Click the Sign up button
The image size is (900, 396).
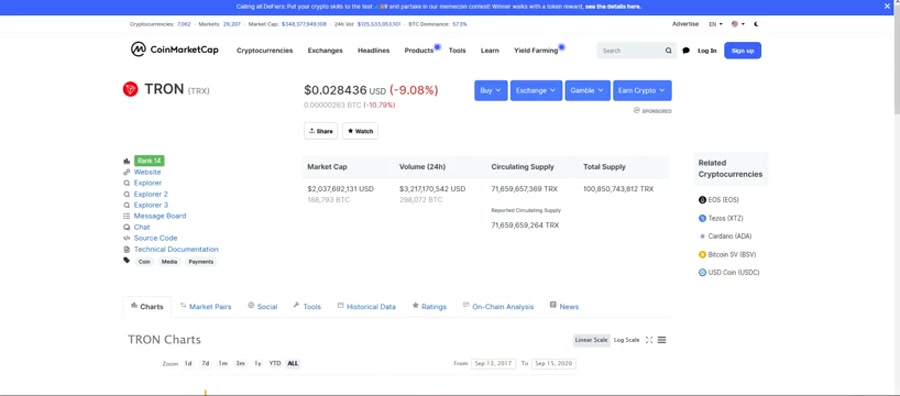(743, 51)
